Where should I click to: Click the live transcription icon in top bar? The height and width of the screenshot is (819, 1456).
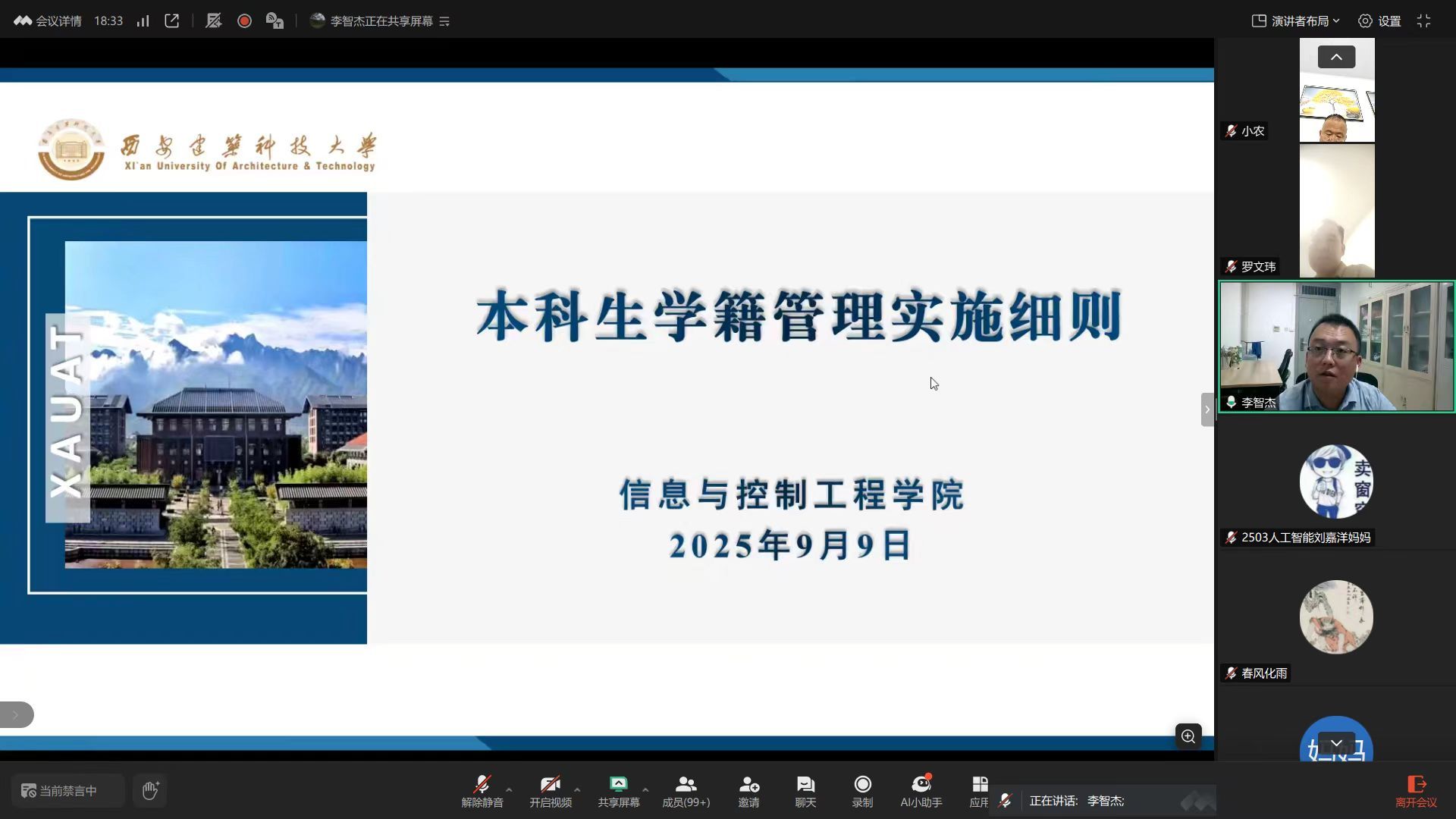tap(275, 21)
